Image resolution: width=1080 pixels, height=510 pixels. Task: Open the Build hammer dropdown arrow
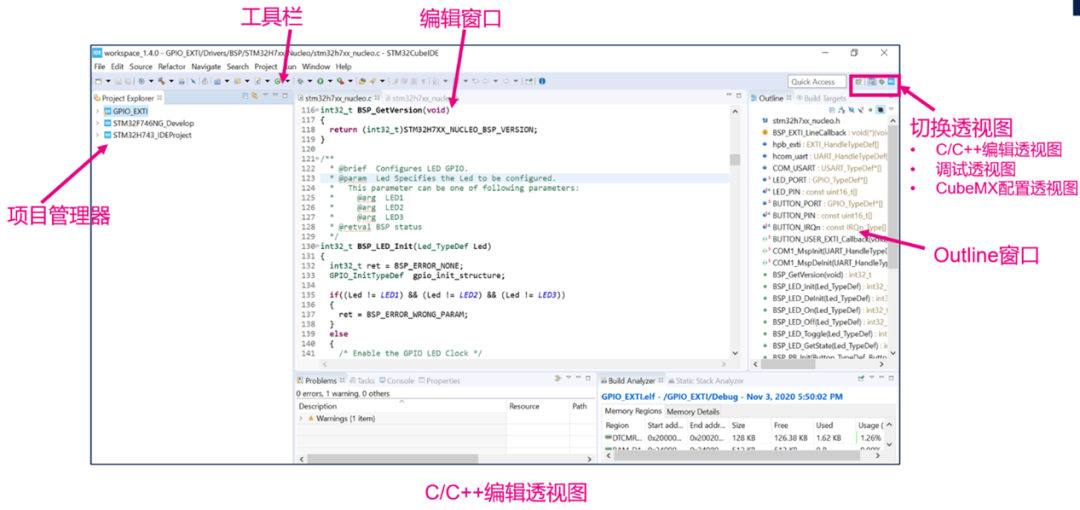click(x=172, y=81)
